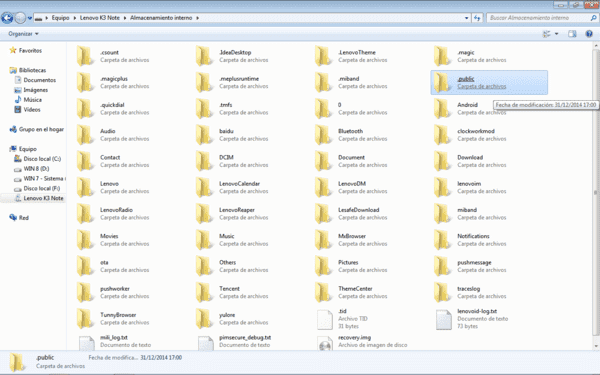Select the TunnyBrowser folder icon

coord(85,319)
